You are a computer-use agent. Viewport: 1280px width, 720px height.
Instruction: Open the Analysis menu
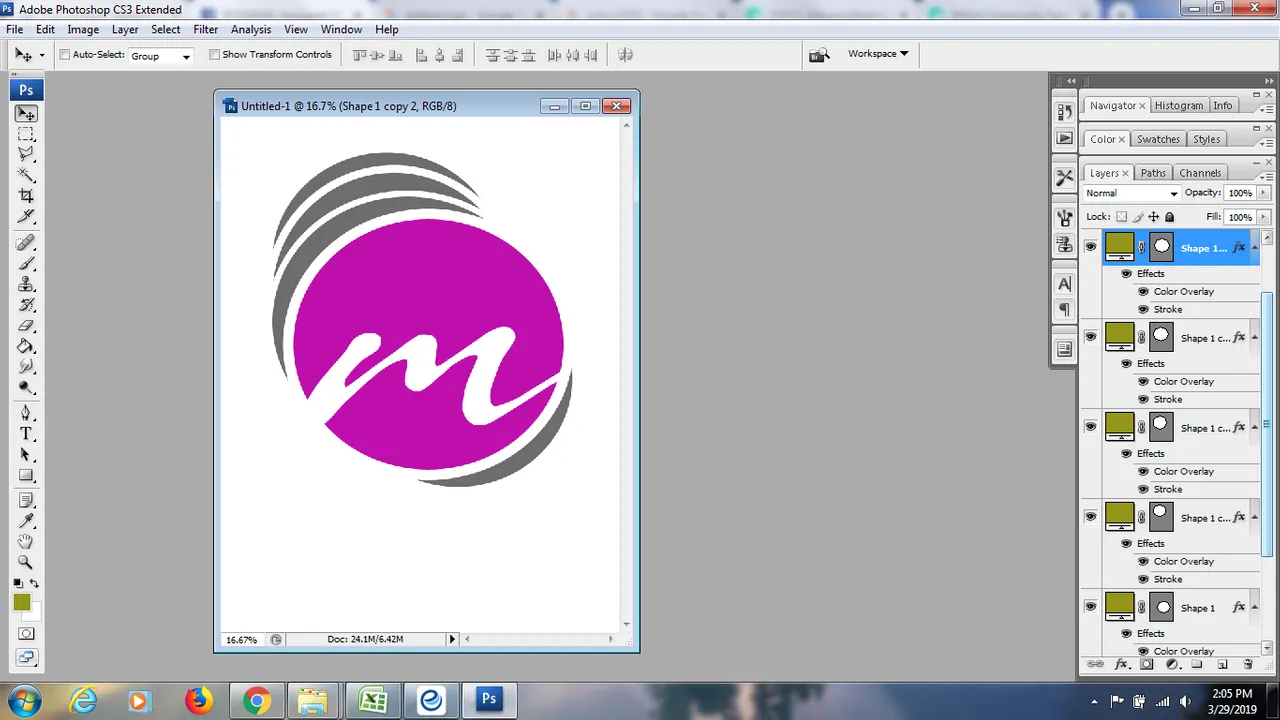(251, 30)
